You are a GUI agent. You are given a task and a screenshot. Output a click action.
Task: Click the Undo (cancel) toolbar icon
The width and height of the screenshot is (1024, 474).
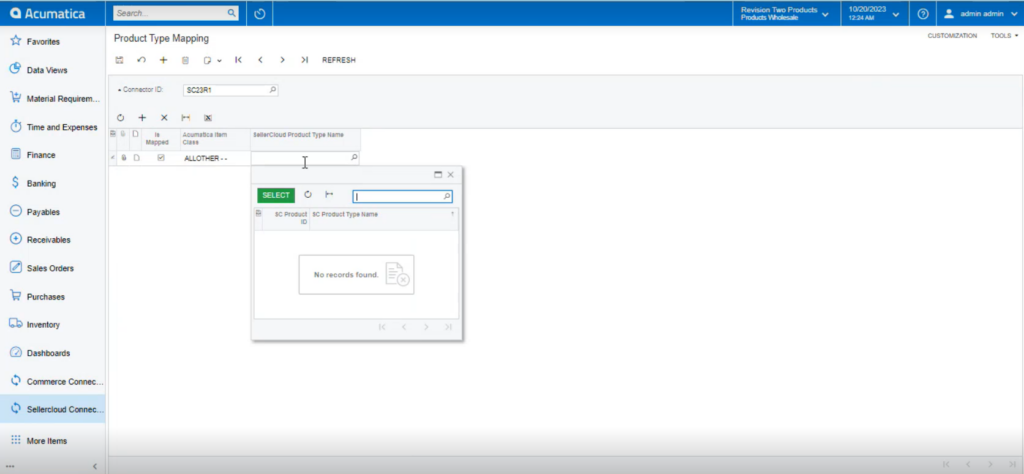[x=141, y=60]
